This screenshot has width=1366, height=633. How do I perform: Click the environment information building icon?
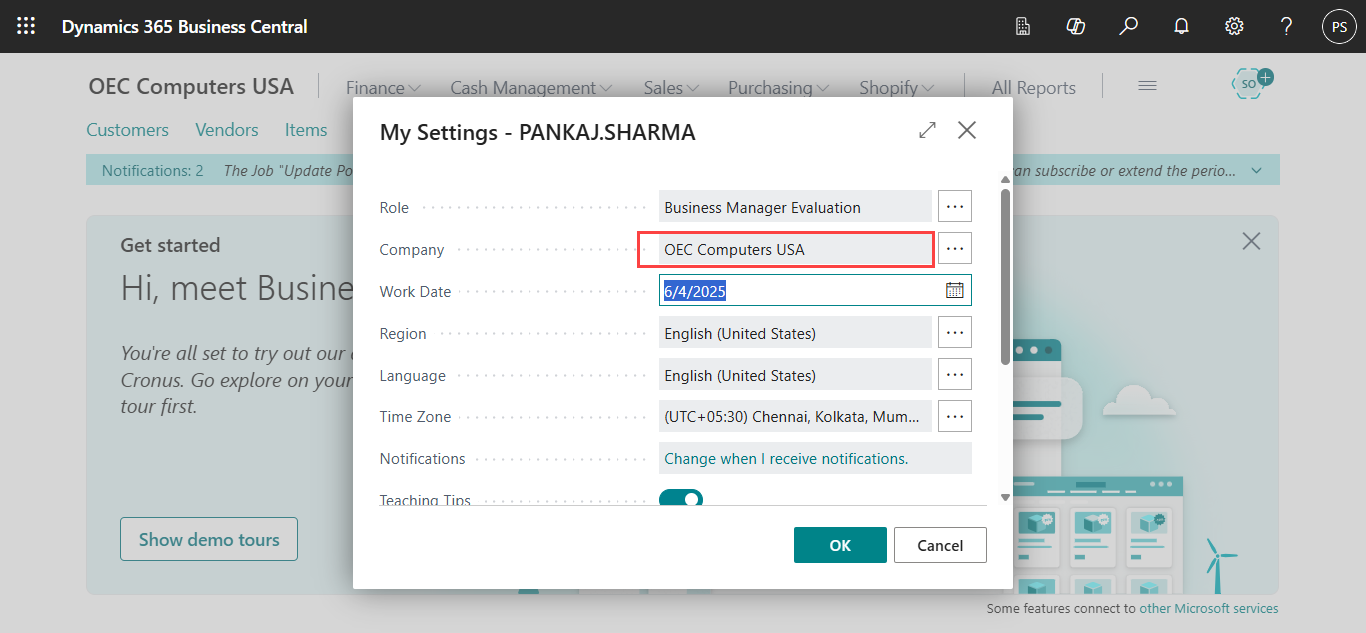pos(1023,26)
